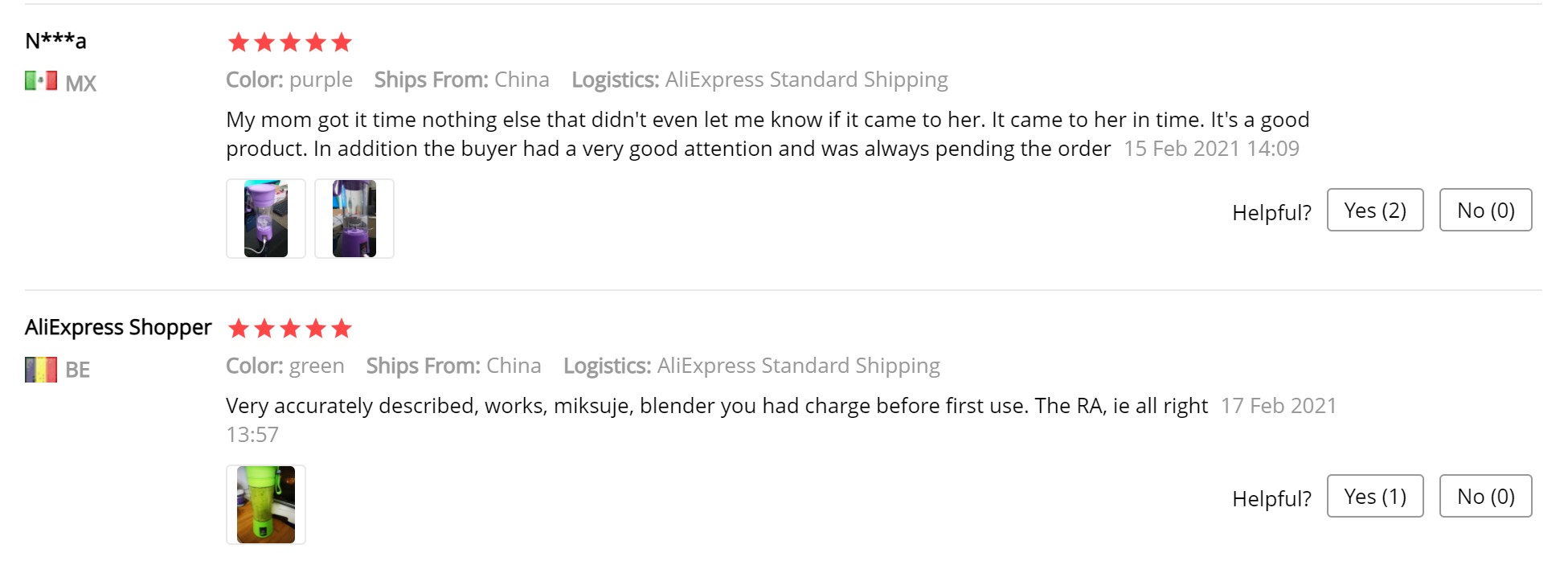Click the star rating on AliExpress Shopper's review

tap(290, 328)
